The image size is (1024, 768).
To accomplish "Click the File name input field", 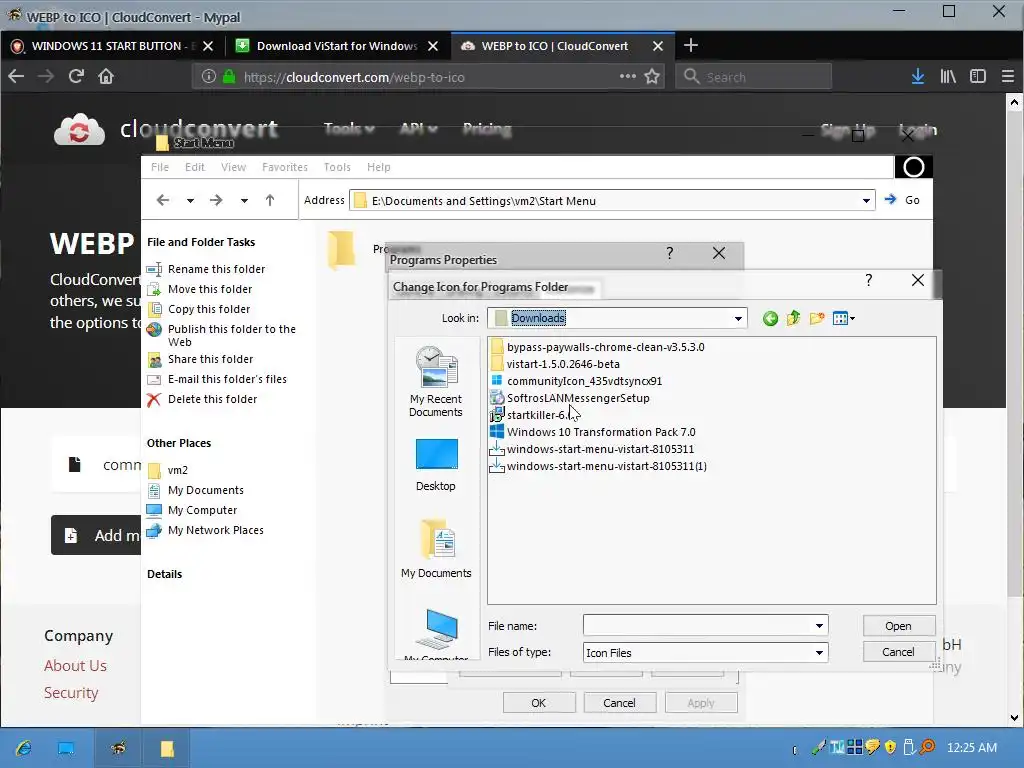I will [x=697, y=626].
